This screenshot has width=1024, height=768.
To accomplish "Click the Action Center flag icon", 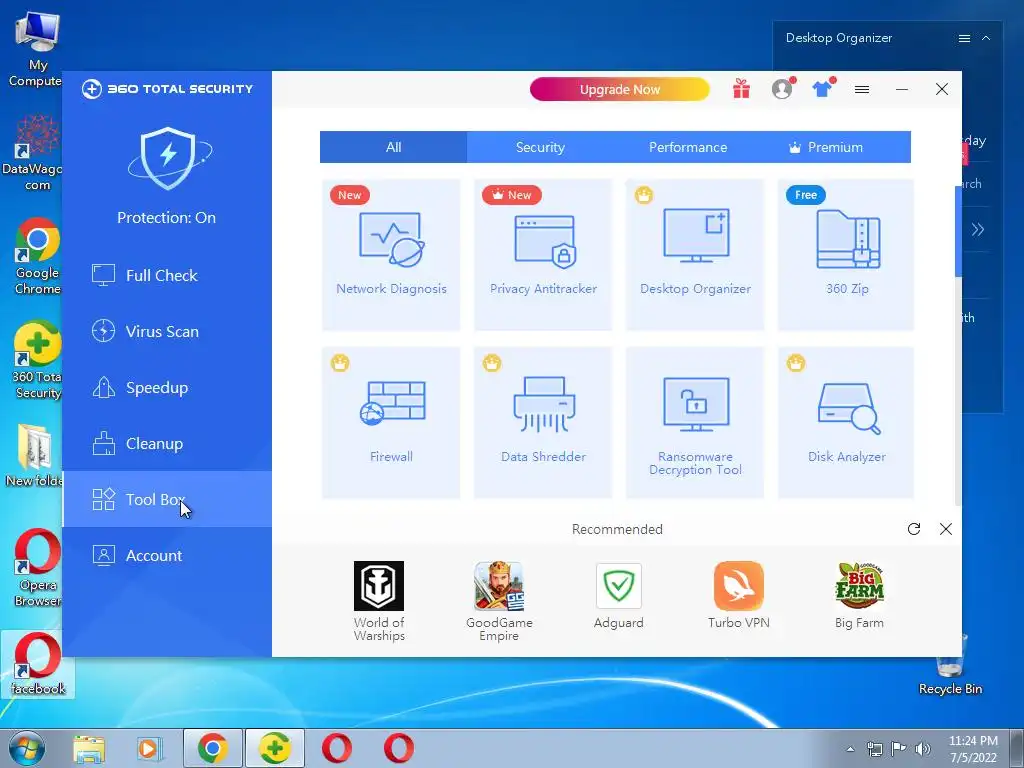I will pyautogui.click(x=899, y=749).
